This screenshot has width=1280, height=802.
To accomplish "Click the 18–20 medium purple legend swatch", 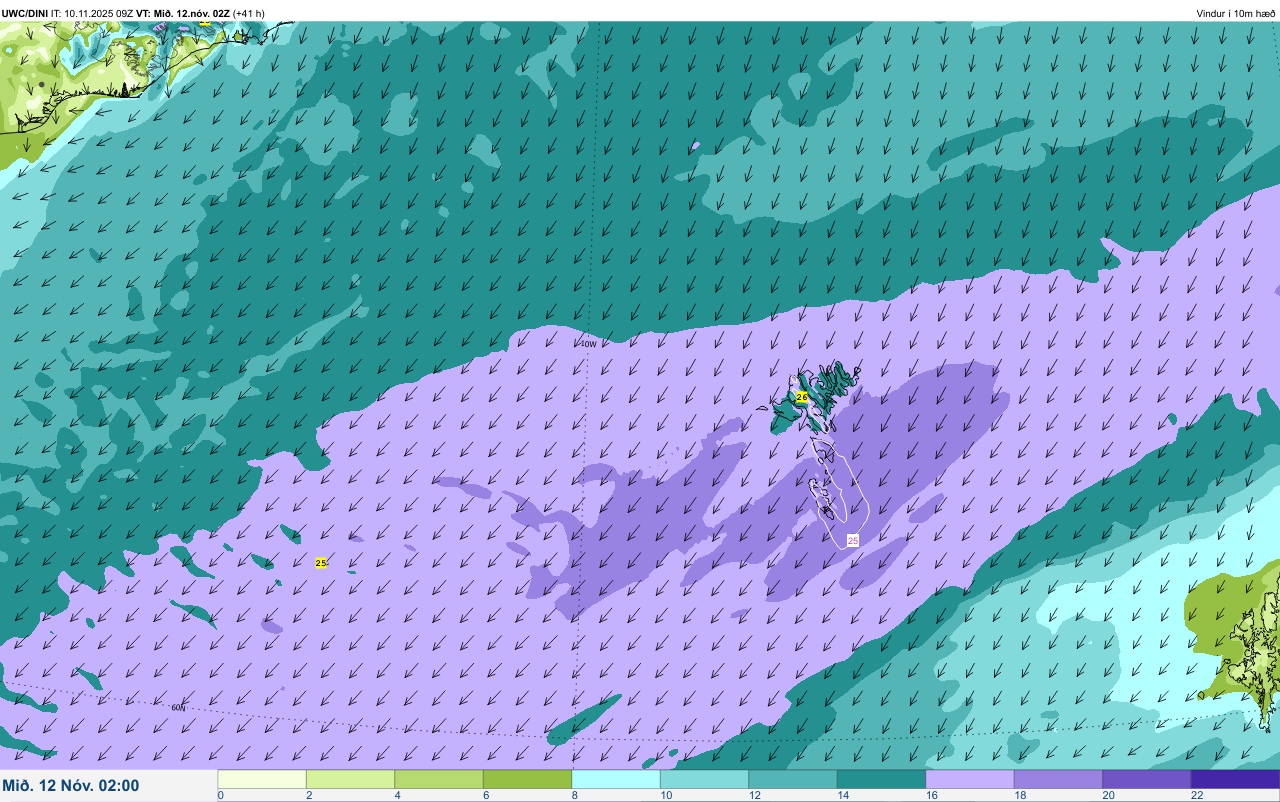I will click(x=1058, y=779).
